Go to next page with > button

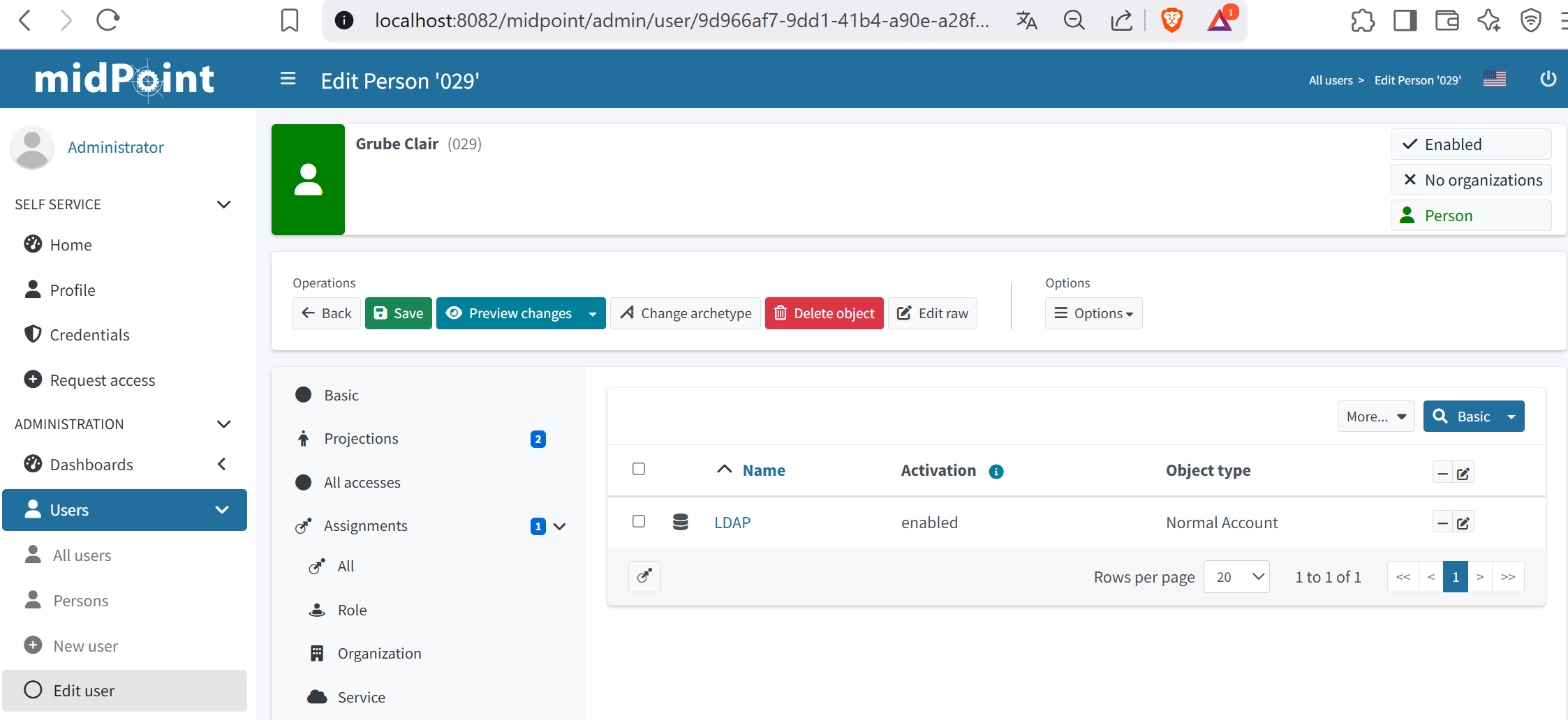coord(1480,577)
